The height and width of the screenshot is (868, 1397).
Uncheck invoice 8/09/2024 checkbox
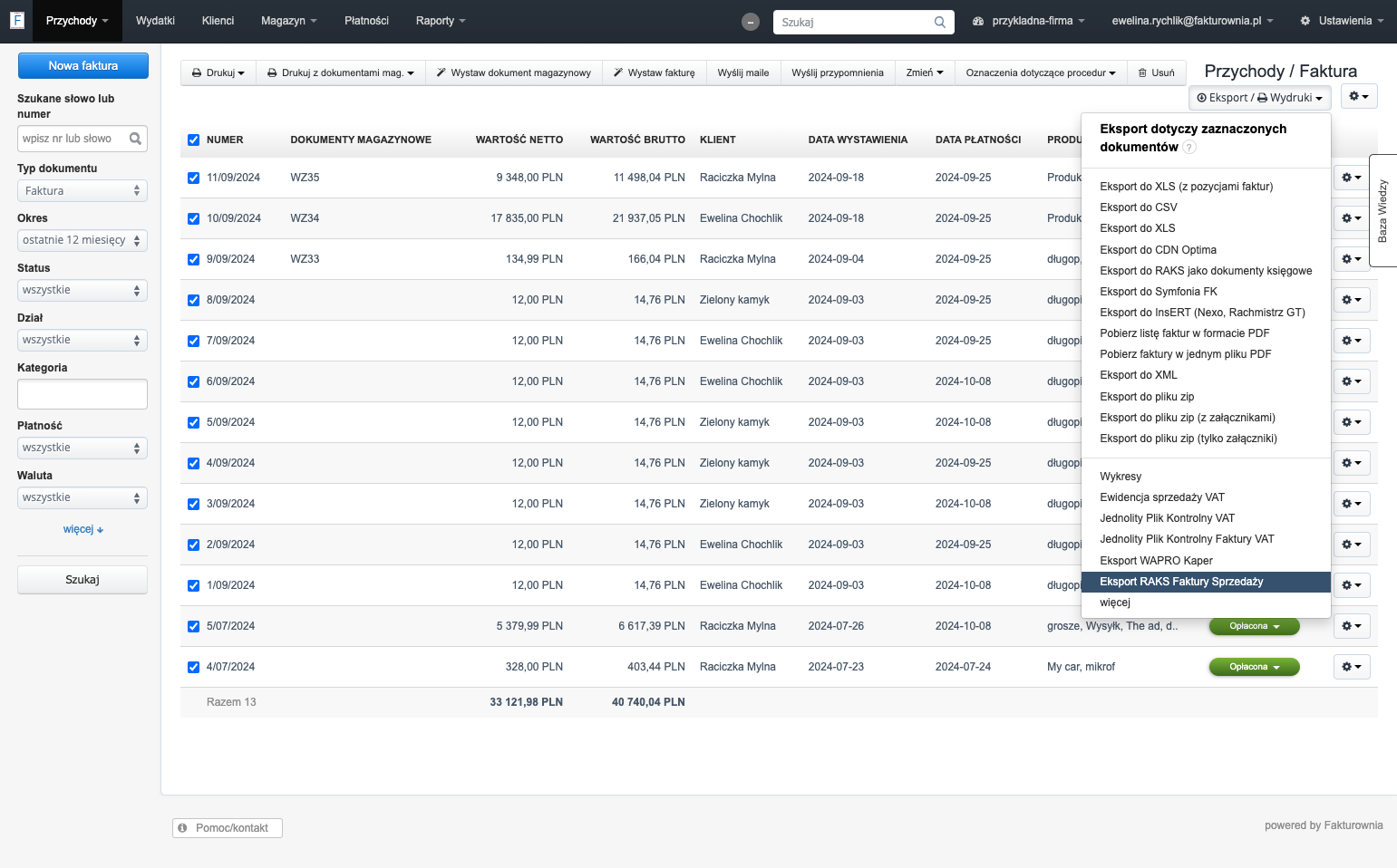[x=193, y=300]
